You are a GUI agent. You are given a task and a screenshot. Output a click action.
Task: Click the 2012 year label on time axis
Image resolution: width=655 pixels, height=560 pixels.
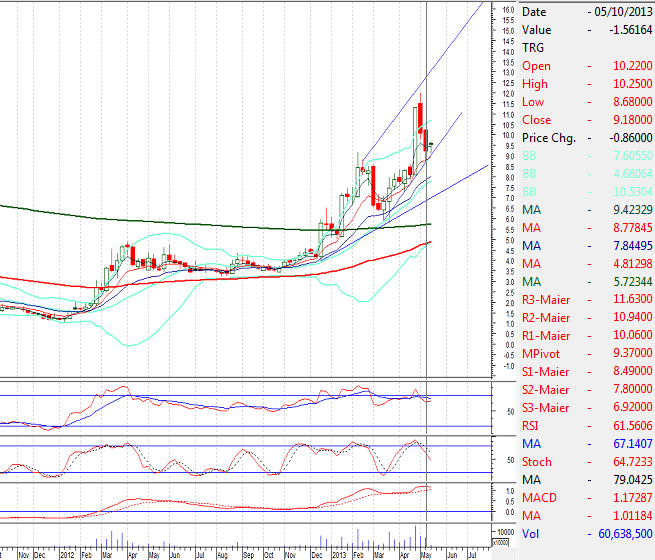click(67, 553)
